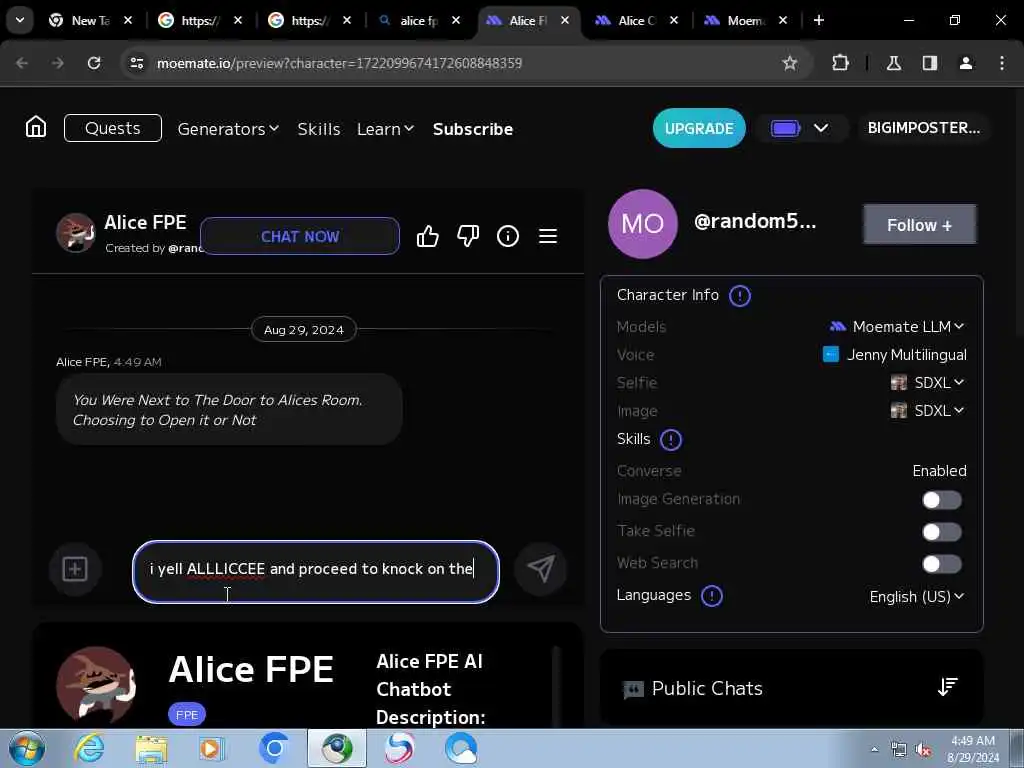Click the browser address bar URL

[x=340, y=63]
